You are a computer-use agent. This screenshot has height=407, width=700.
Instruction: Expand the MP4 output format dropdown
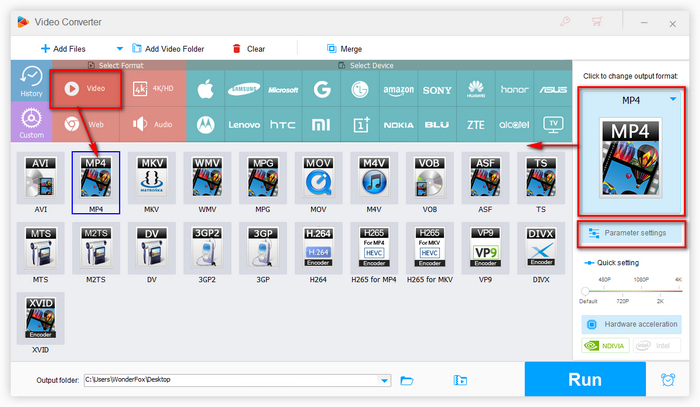click(673, 100)
